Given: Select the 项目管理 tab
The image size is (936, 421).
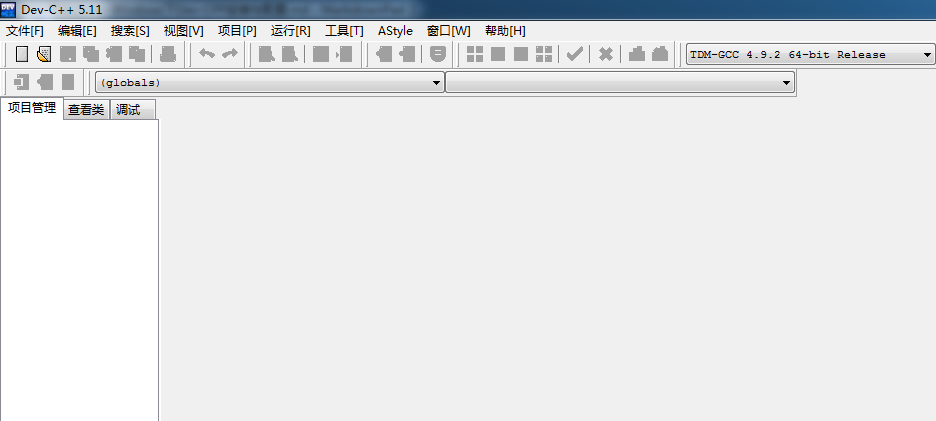Looking at the screenshot, I should pos(32,108).
